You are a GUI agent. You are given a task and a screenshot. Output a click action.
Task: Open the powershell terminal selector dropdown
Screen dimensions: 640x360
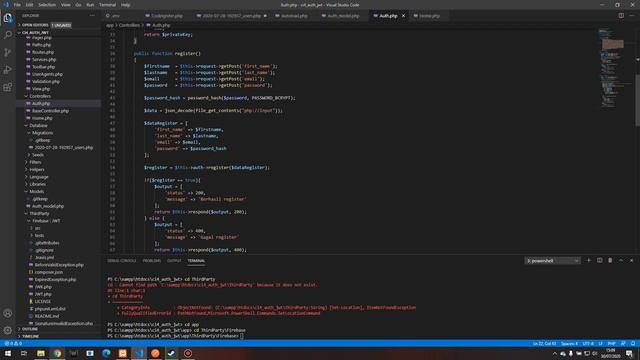[552, 260]
